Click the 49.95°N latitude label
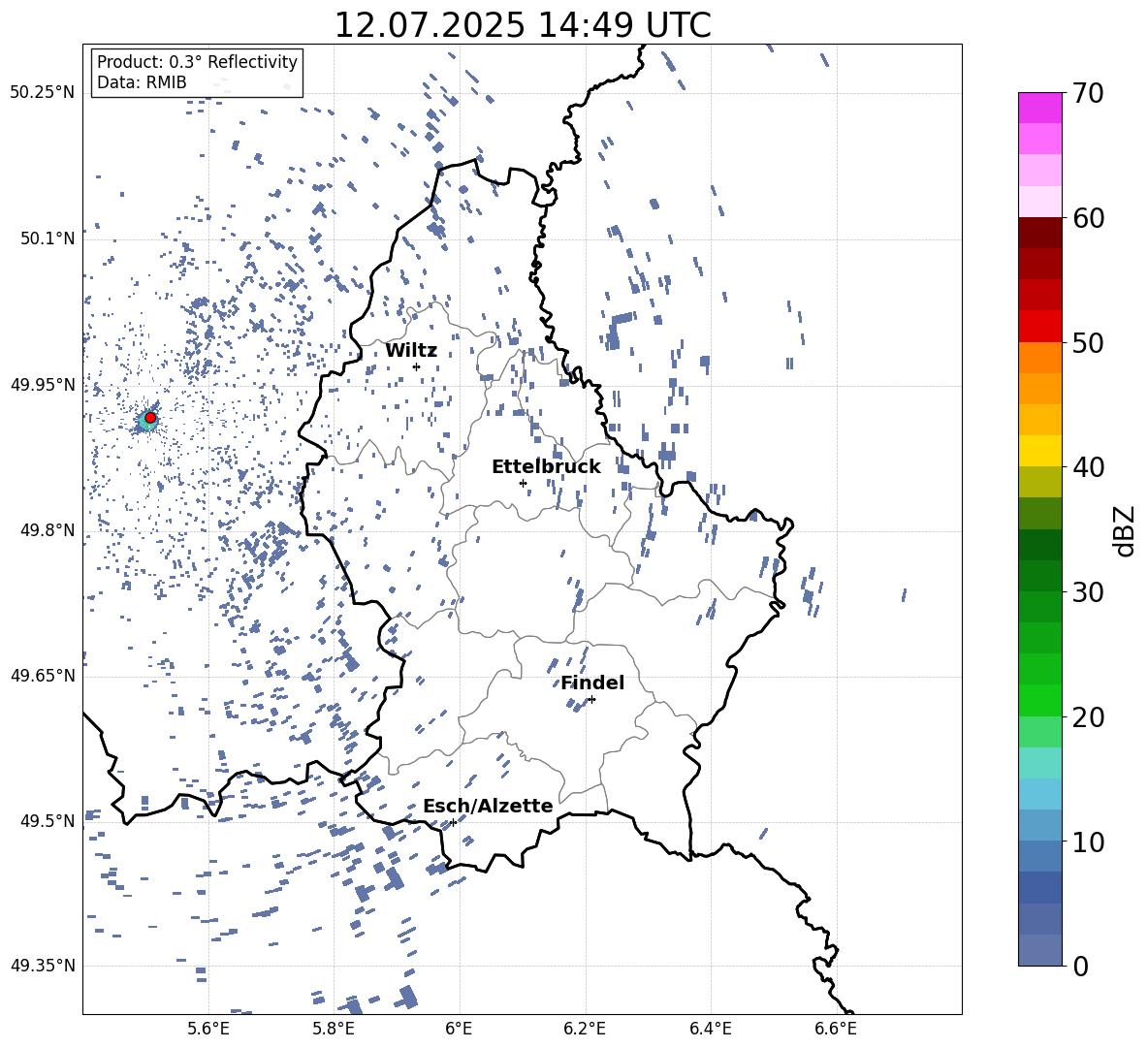Viewport: 1148px width, 1048px height. coord(44,384)
